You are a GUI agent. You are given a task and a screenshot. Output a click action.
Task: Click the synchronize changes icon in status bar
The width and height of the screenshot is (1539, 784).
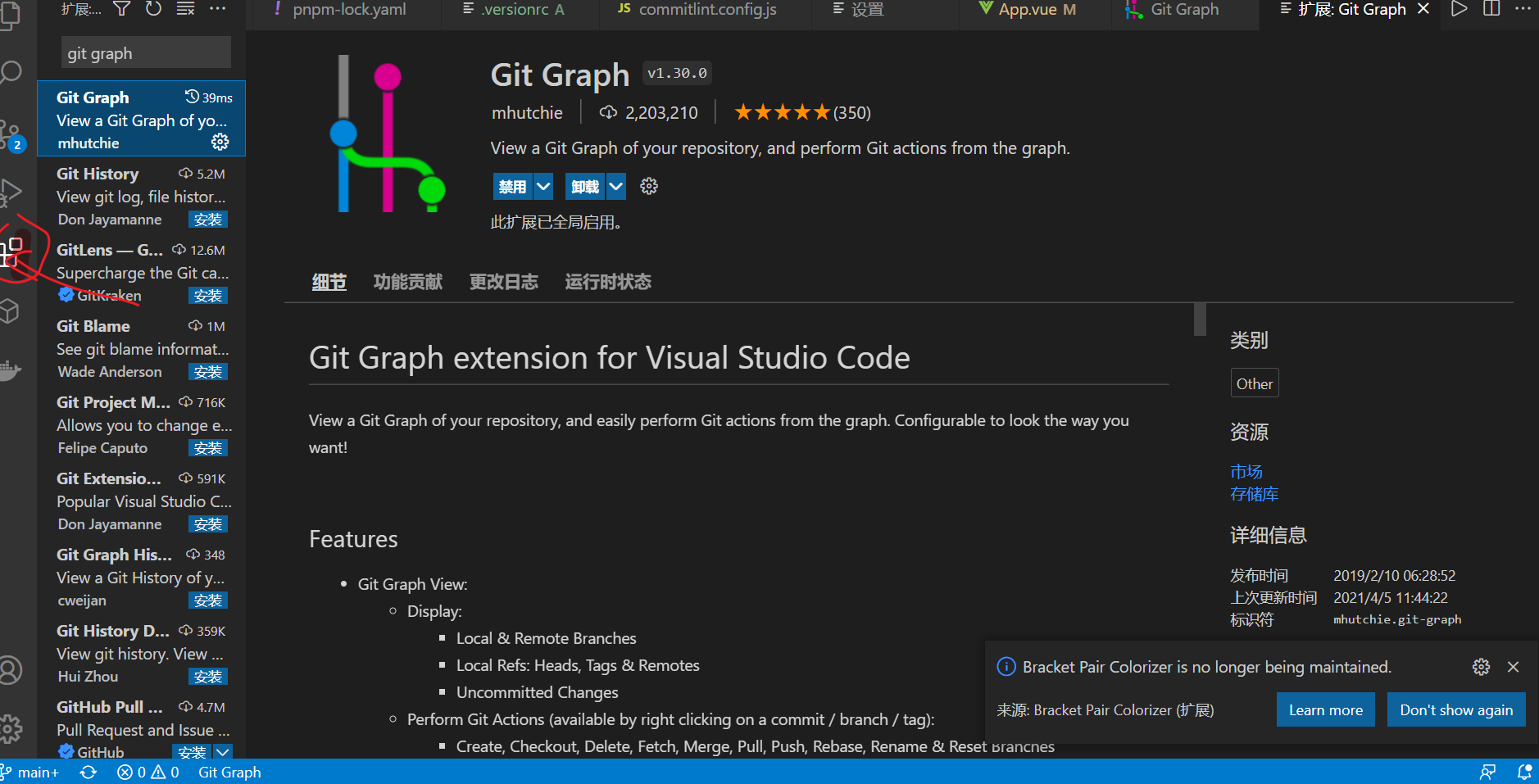[89, 773]
